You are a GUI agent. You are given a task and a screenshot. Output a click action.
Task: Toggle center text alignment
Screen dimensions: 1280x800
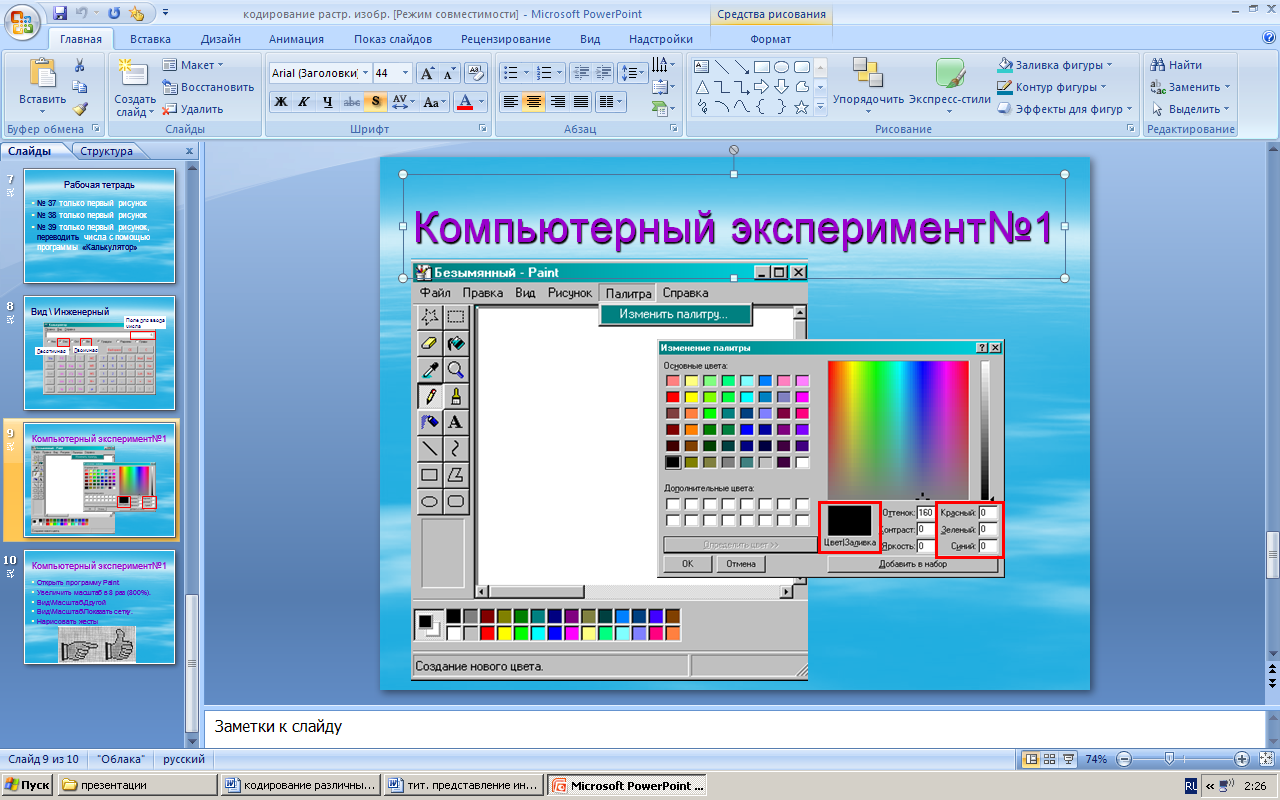click(534, 102)
